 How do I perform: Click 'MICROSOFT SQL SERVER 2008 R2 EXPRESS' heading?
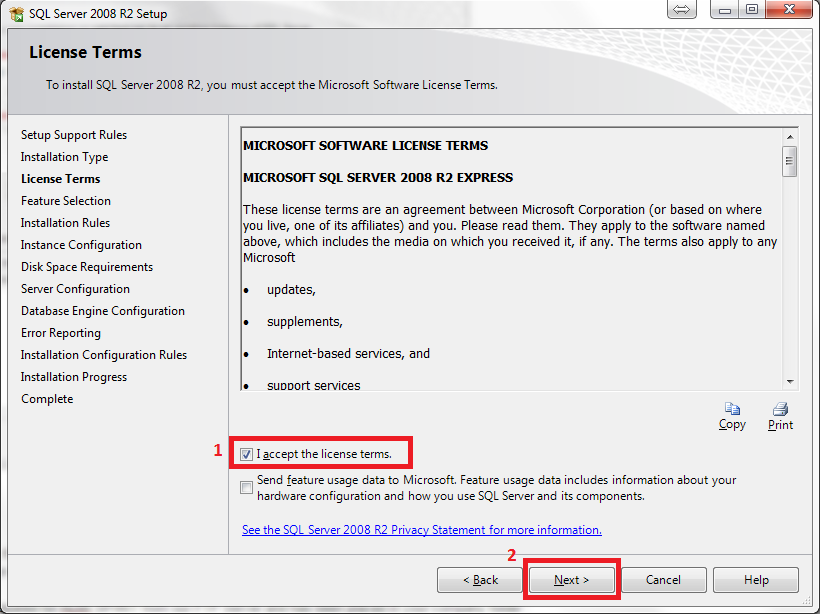(378, 177)
